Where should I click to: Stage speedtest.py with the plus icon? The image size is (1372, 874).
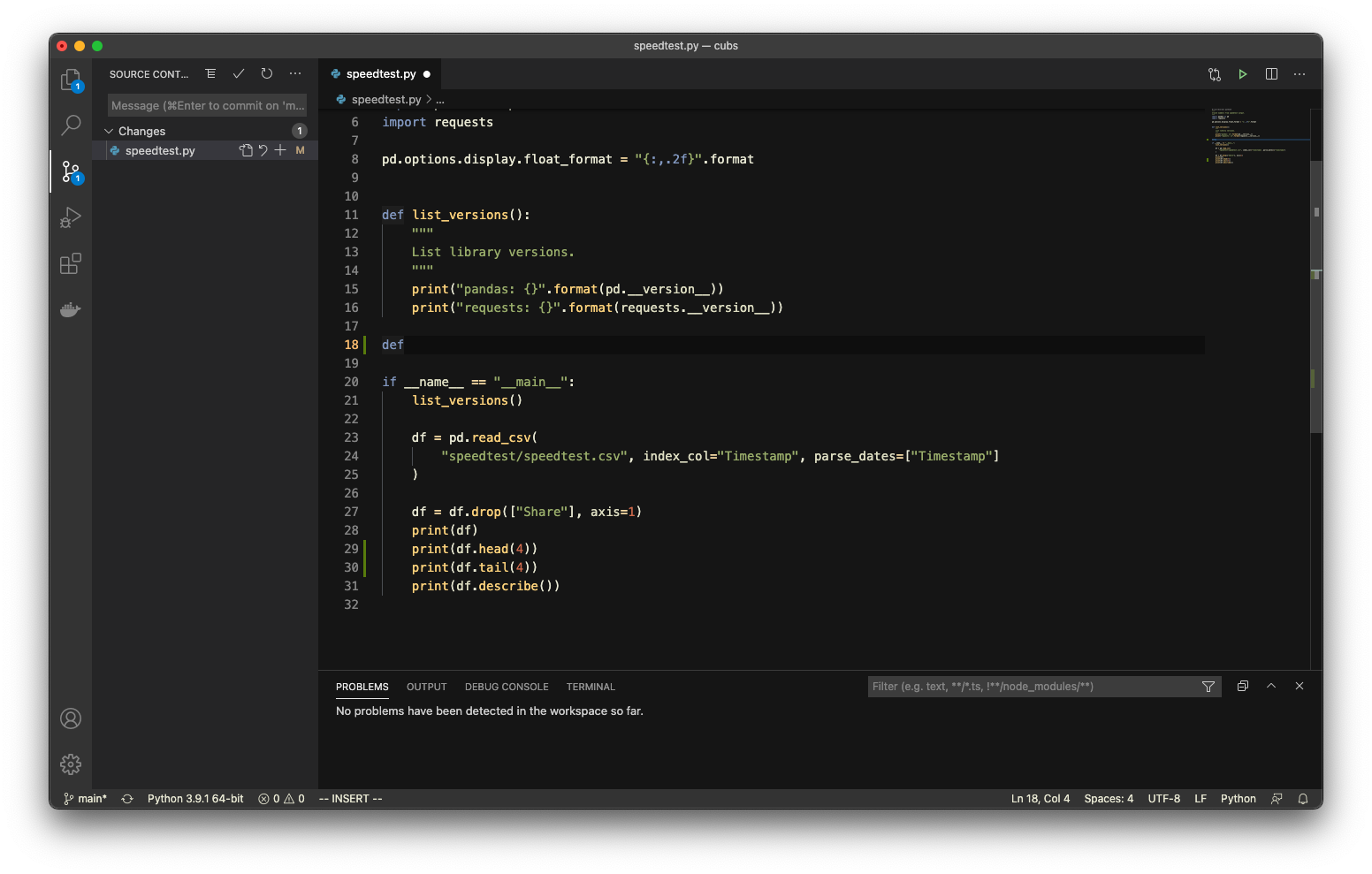pyautogui.click(x=280, y=150)
